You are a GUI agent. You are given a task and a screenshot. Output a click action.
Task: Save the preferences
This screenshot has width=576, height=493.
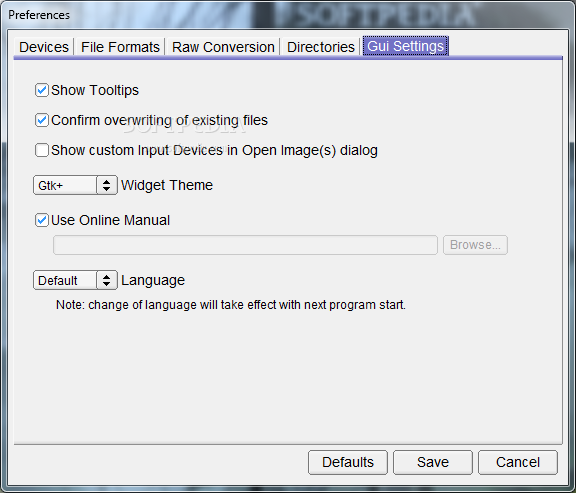(433, 462)
